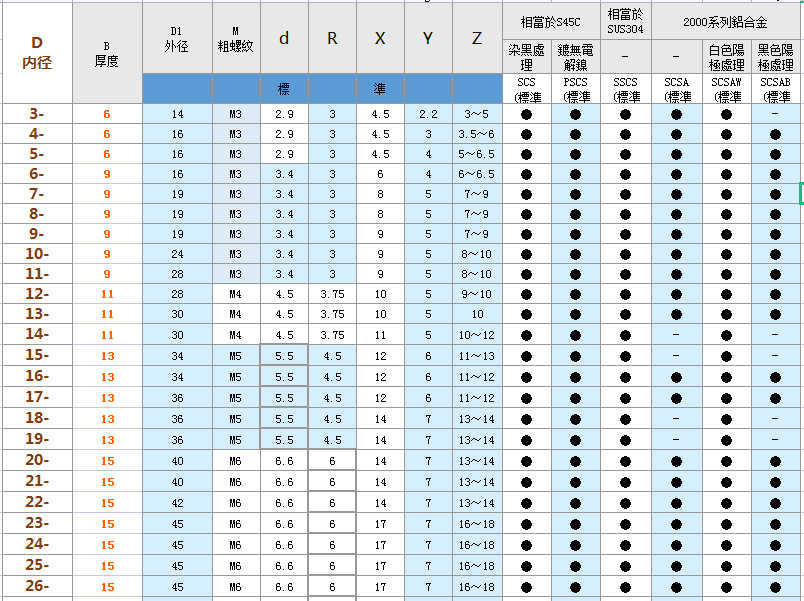
Task: Select the row label 20-
Action: coord(37,460)
